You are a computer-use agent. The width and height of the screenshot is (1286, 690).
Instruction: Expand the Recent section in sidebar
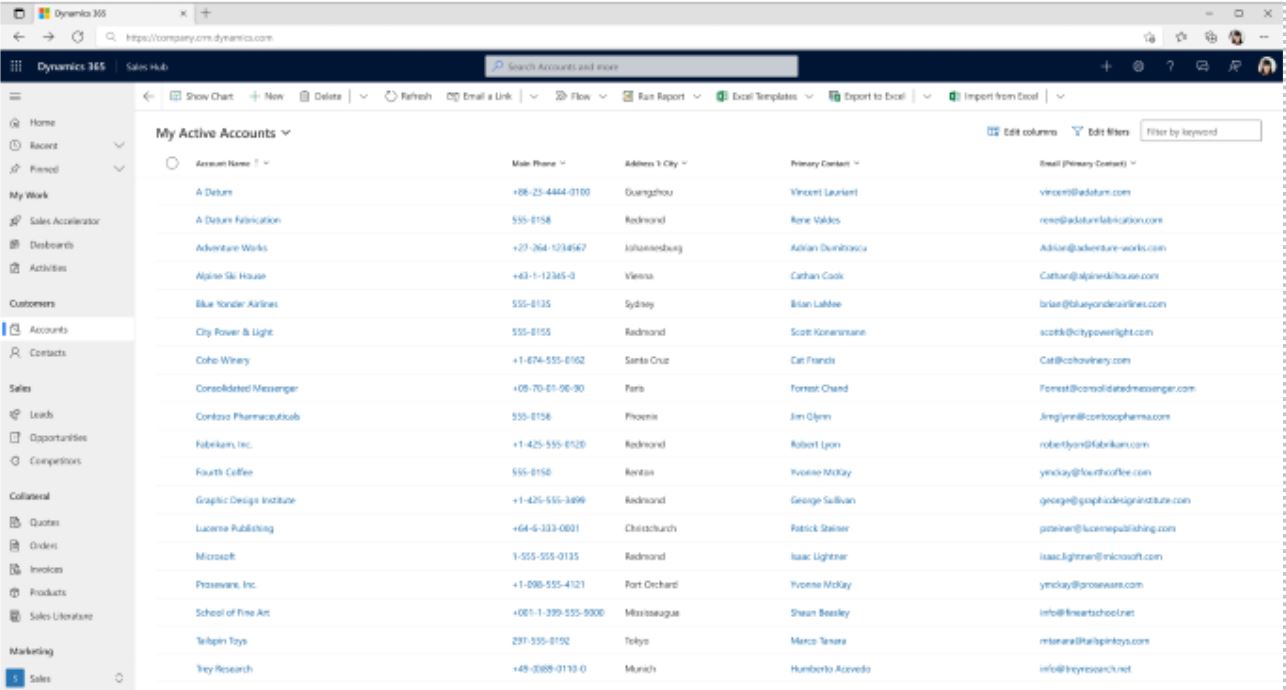[119, 146]
